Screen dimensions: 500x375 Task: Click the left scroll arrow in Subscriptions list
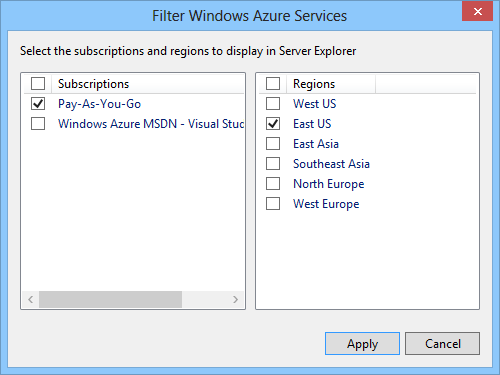31,299
